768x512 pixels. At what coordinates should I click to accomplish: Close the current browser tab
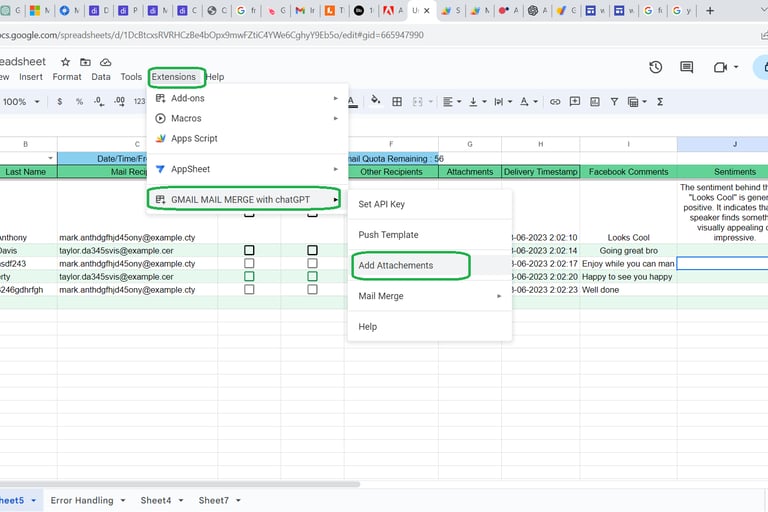pos(427,10)
